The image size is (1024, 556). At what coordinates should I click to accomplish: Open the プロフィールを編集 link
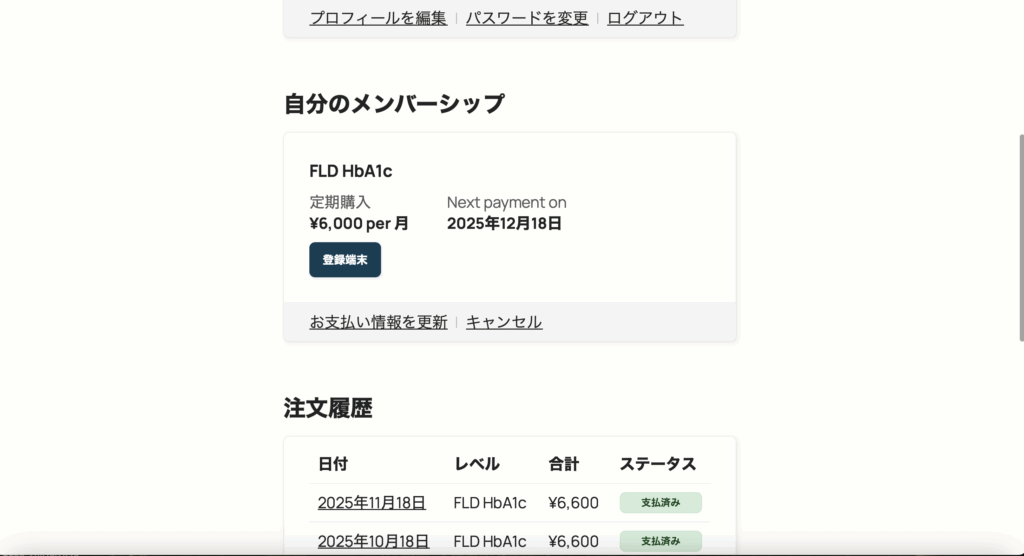point(378,18)
